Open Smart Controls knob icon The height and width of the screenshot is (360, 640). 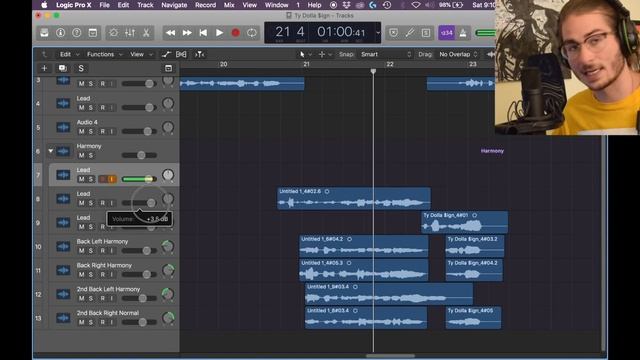113,33
